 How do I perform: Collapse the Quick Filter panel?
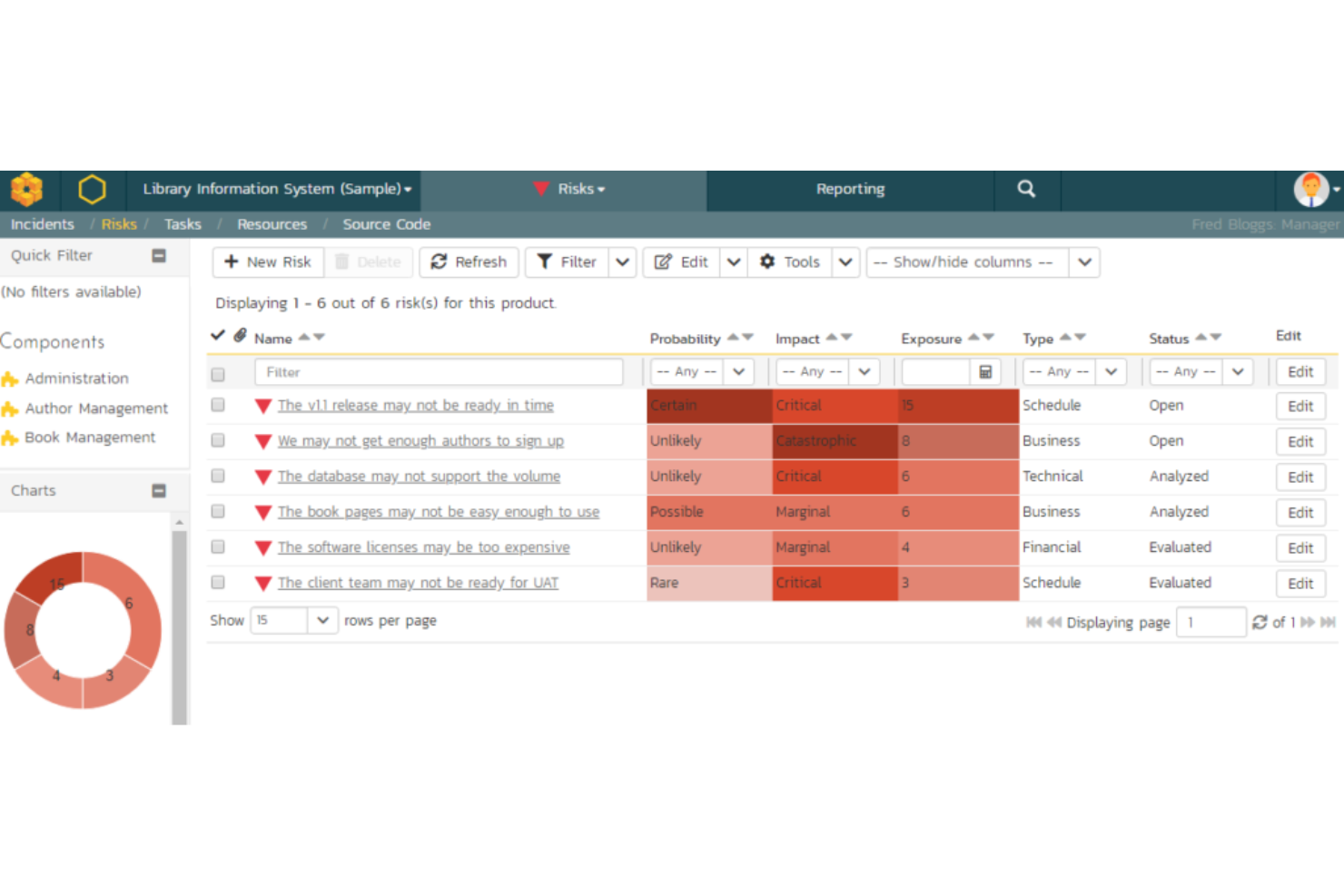pos(158,256)
